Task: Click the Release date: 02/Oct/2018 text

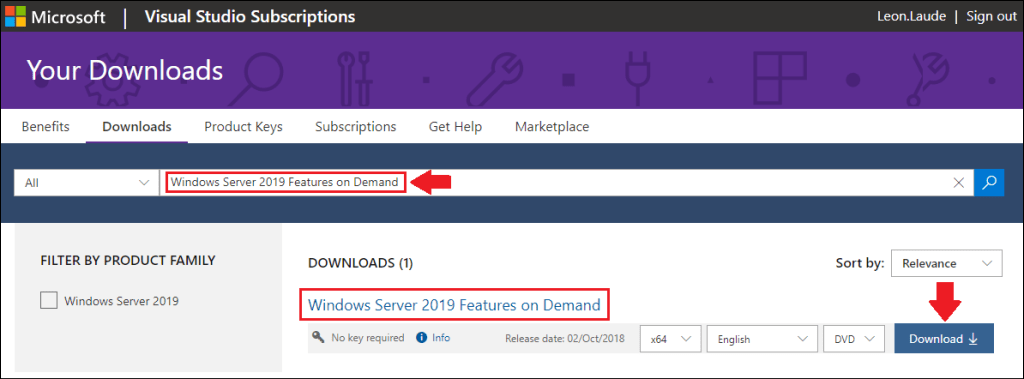Action: [x=565, y=338]
